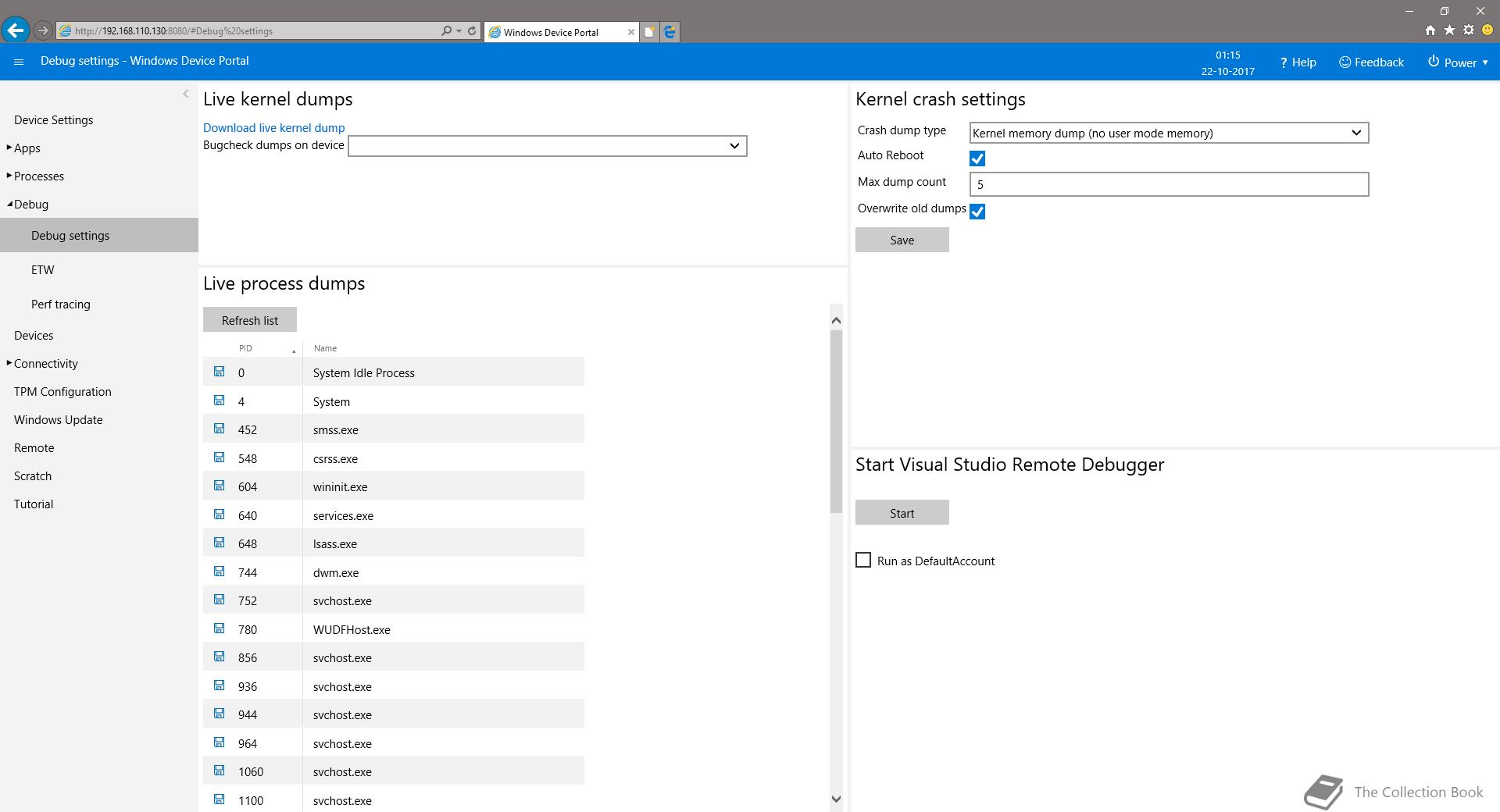The width and height of the screenshot is (1500, 812).
Task: Open browser home page icon
Action: tap(1430, 30)
